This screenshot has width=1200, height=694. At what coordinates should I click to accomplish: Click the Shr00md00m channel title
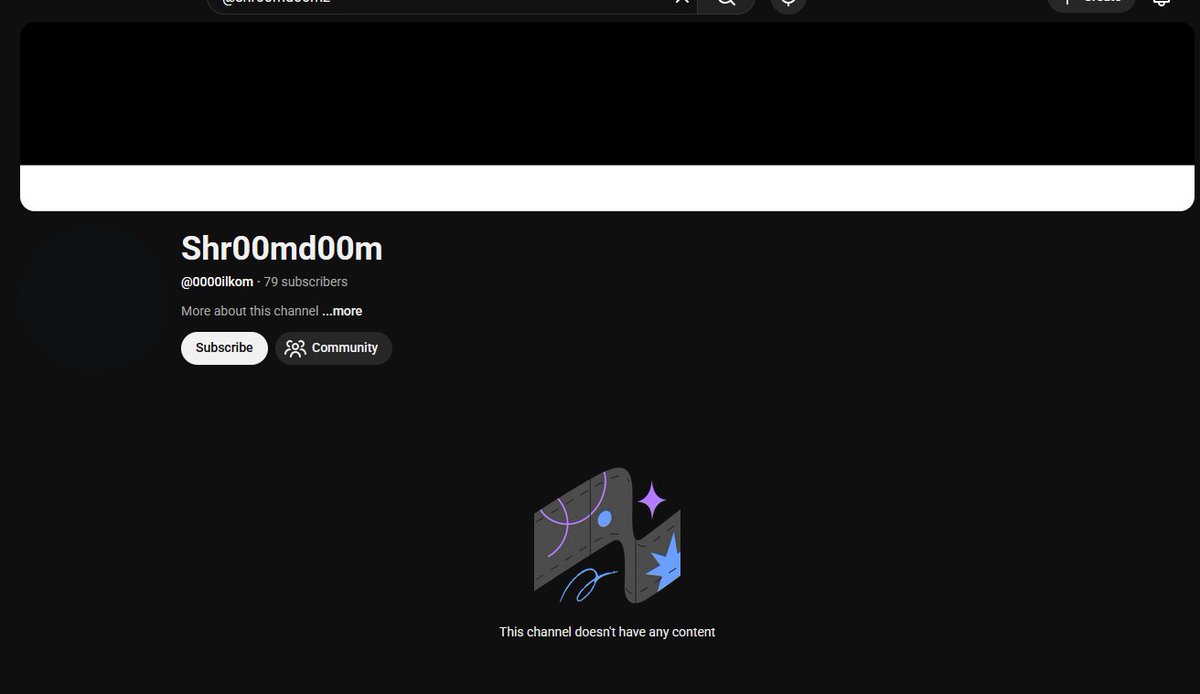(281, 248)
